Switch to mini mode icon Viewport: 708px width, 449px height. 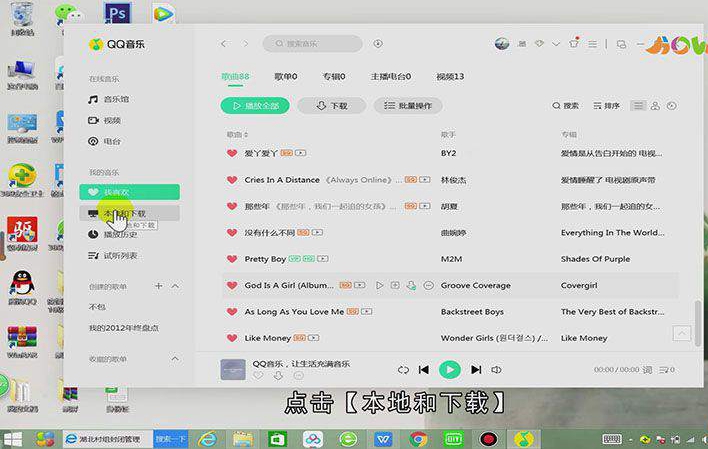[x=622, y=44]
